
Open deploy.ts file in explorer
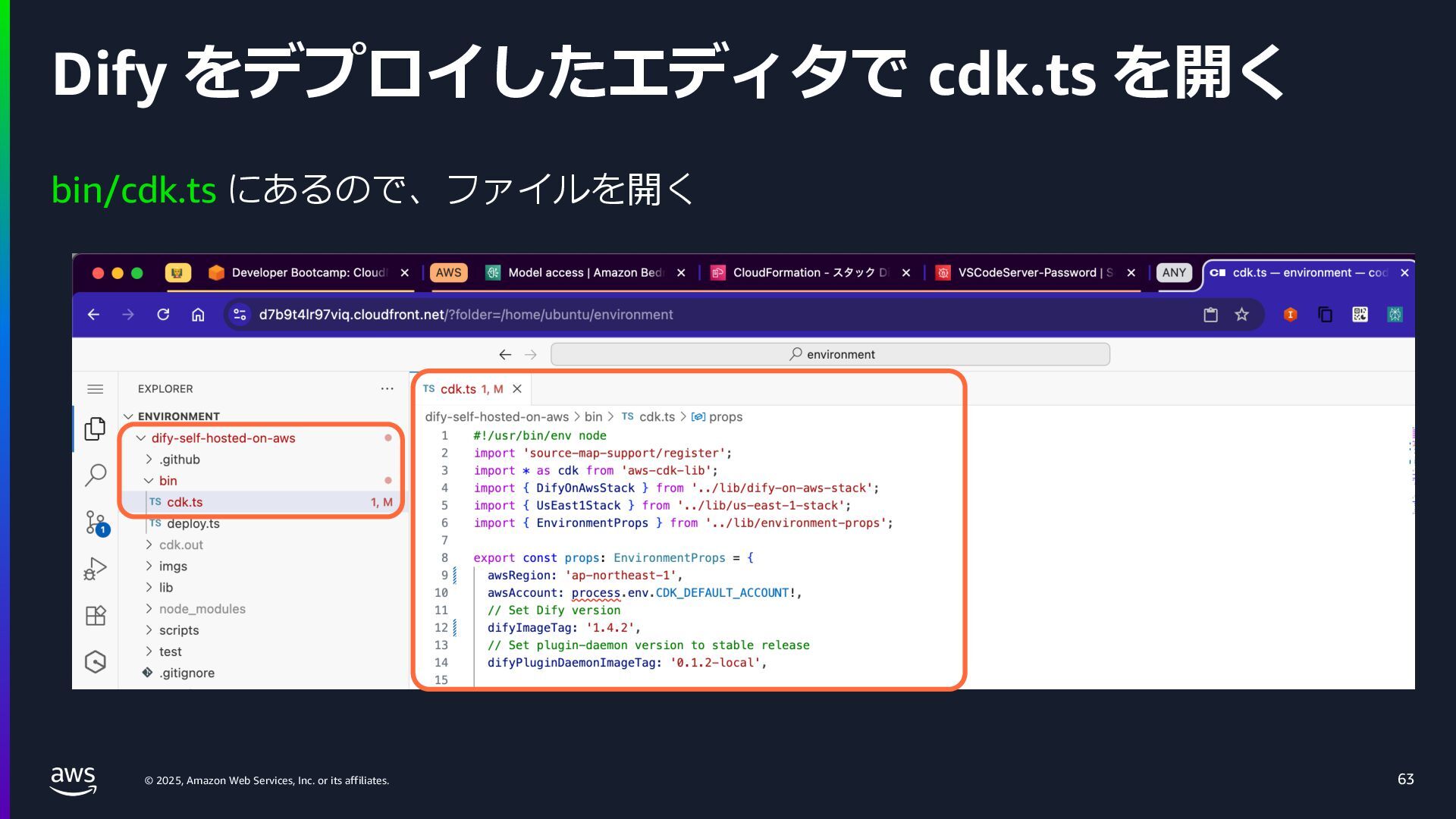193,523
